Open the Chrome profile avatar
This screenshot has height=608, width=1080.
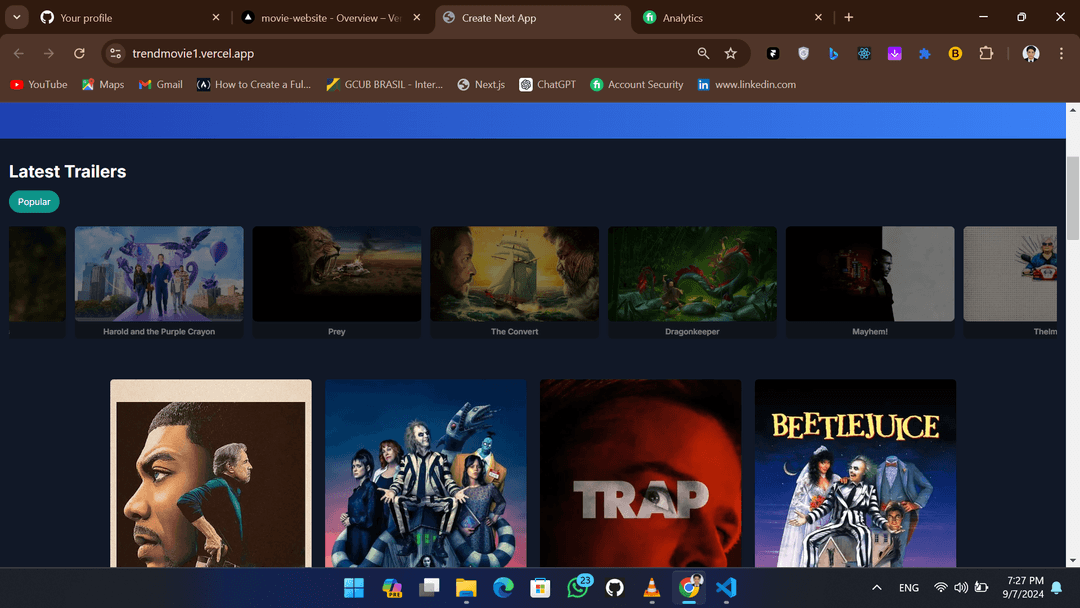(x=1030, y=54)
